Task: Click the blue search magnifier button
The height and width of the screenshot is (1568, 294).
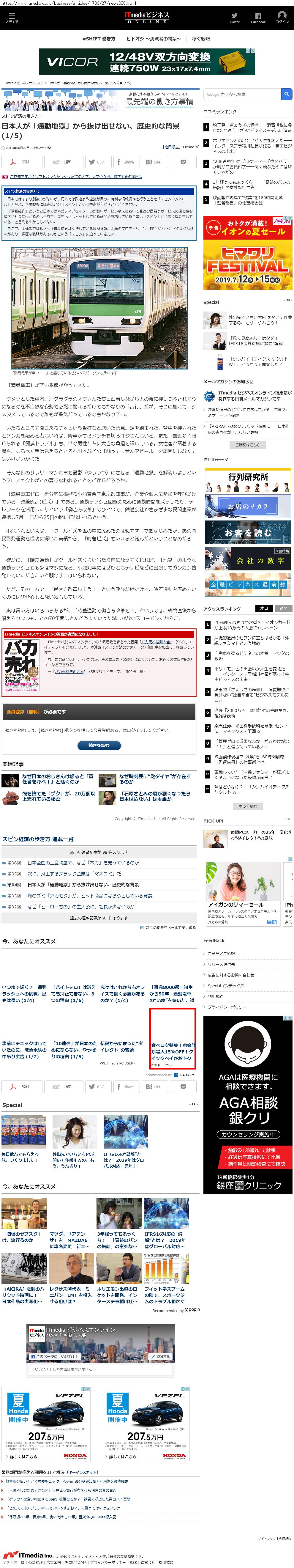Action: point(287,94)
